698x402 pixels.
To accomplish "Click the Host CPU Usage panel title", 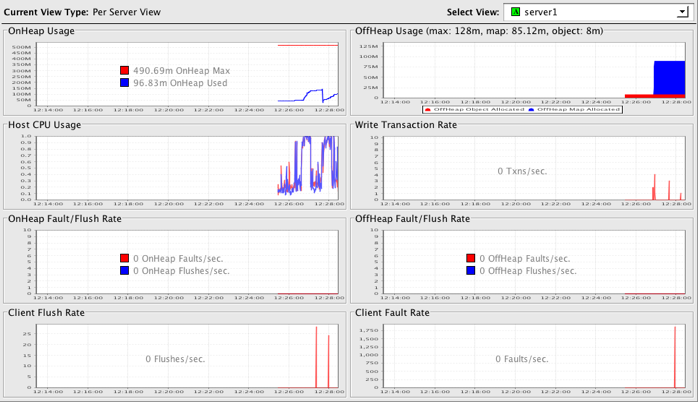I will pyautogui.click(x=45, y=125).
